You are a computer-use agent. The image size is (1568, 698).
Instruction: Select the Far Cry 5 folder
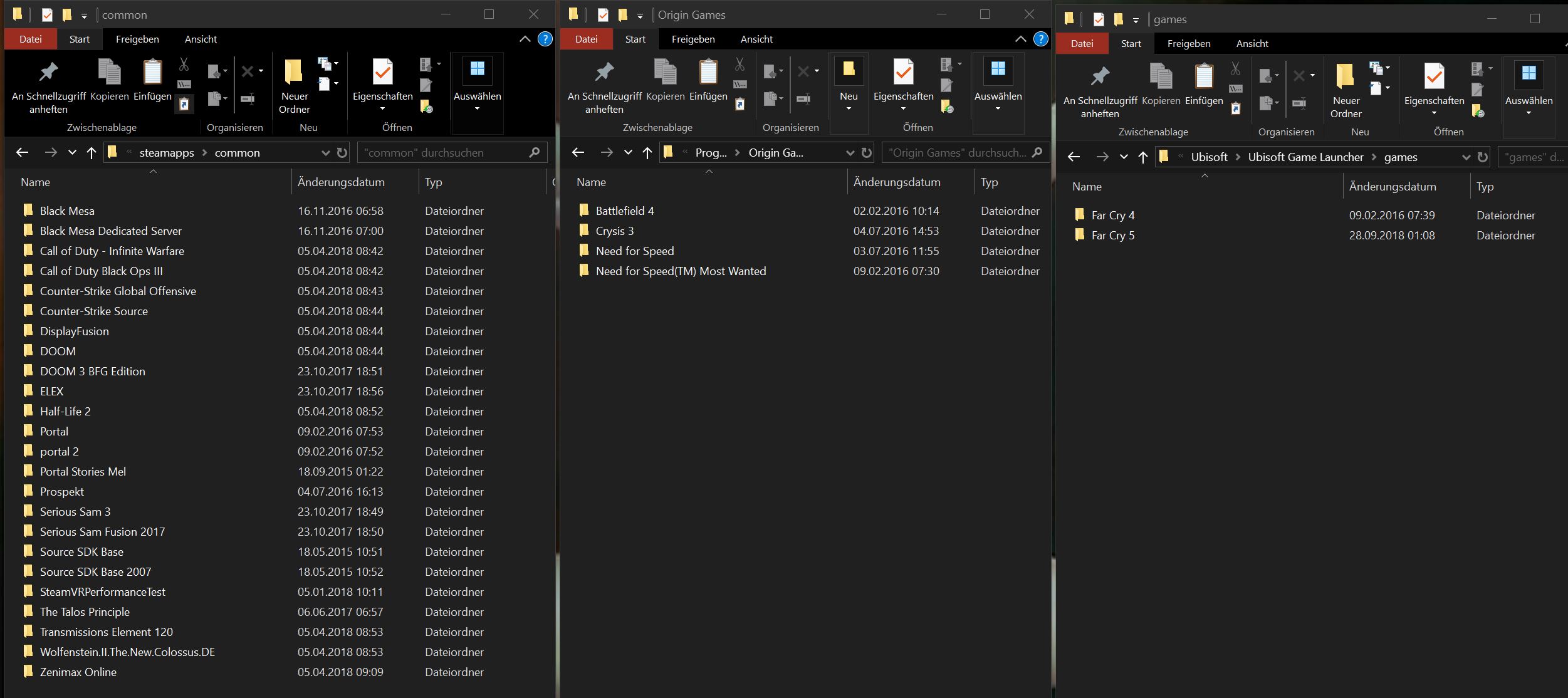tap(1112, 236)
